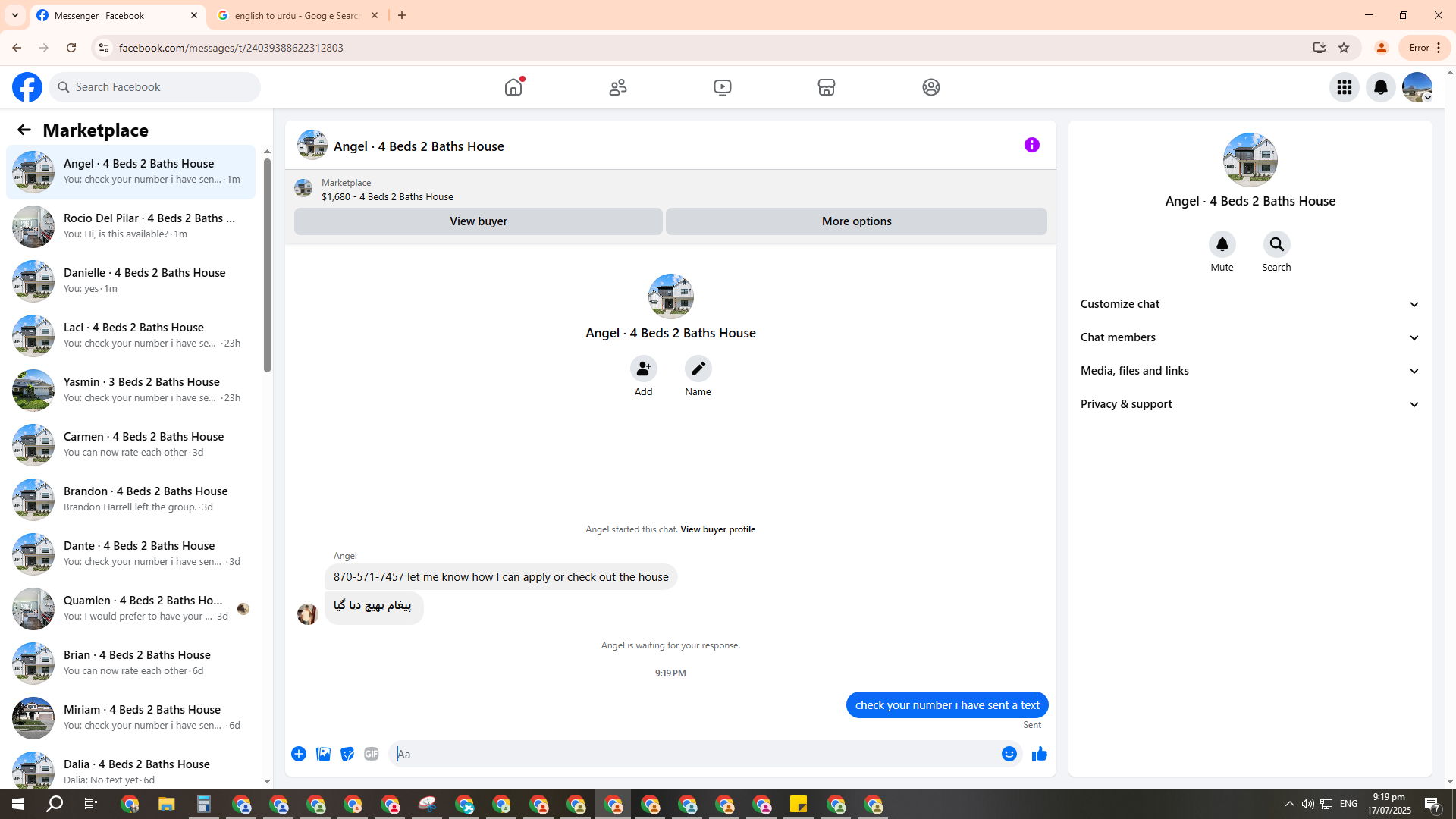Open the notifications bell
This screenshot has width=1456, height=819.
coord(1381,87)
